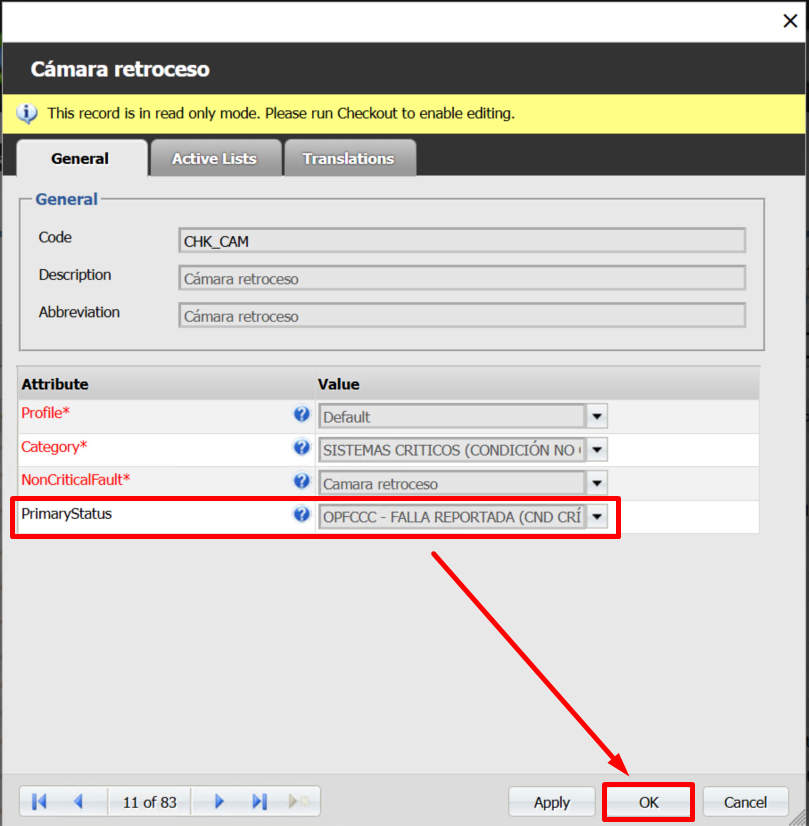
Task: Open the Translations tab
Action: 348,158
